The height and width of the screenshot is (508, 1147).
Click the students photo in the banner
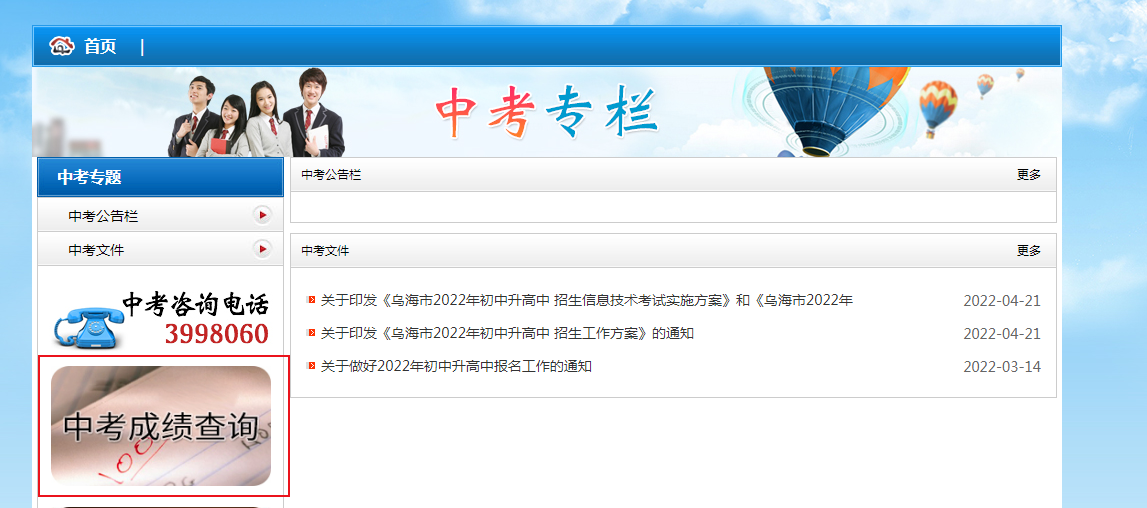point(256,113)
